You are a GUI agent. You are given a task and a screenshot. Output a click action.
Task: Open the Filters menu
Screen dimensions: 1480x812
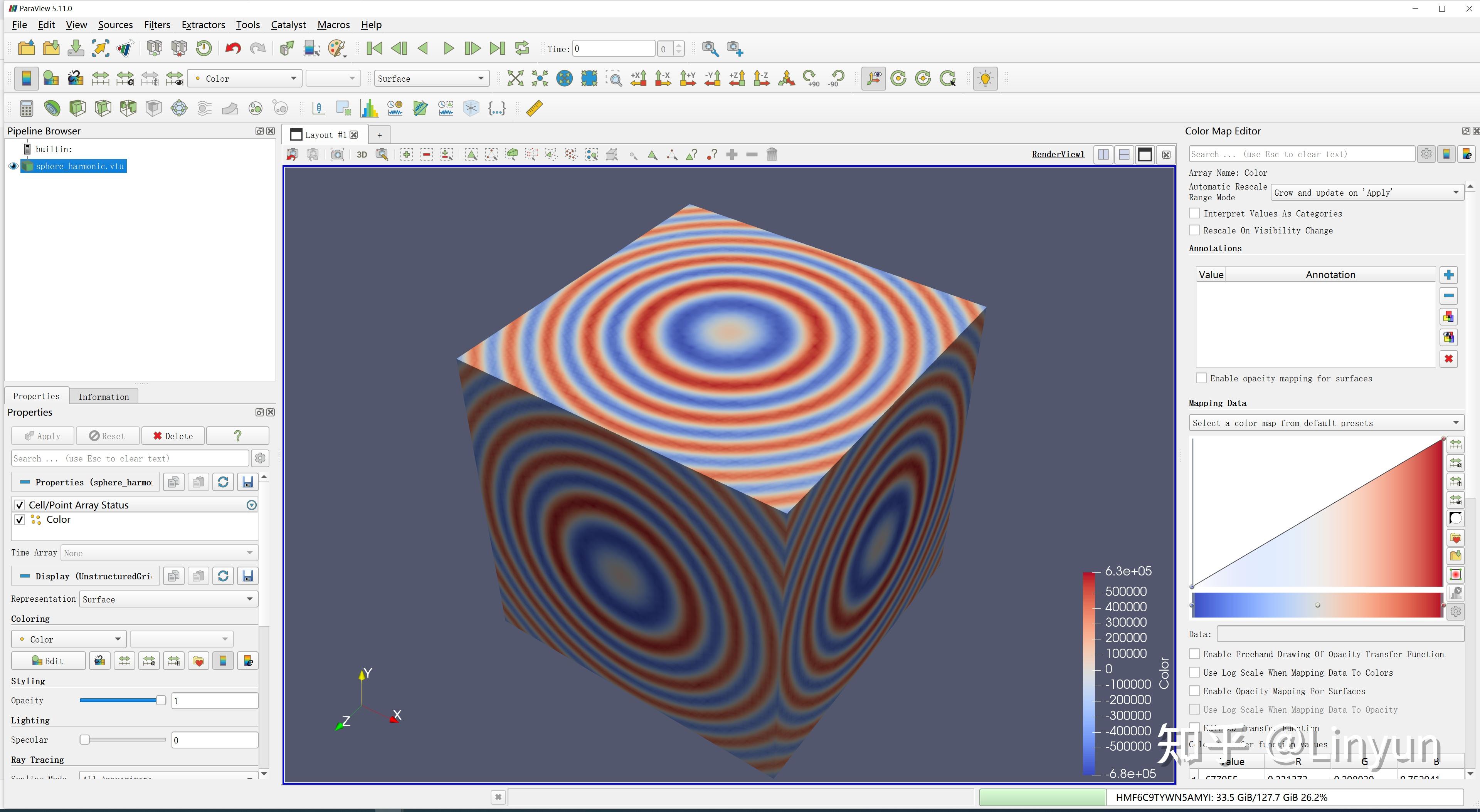(x=157, y=25)
